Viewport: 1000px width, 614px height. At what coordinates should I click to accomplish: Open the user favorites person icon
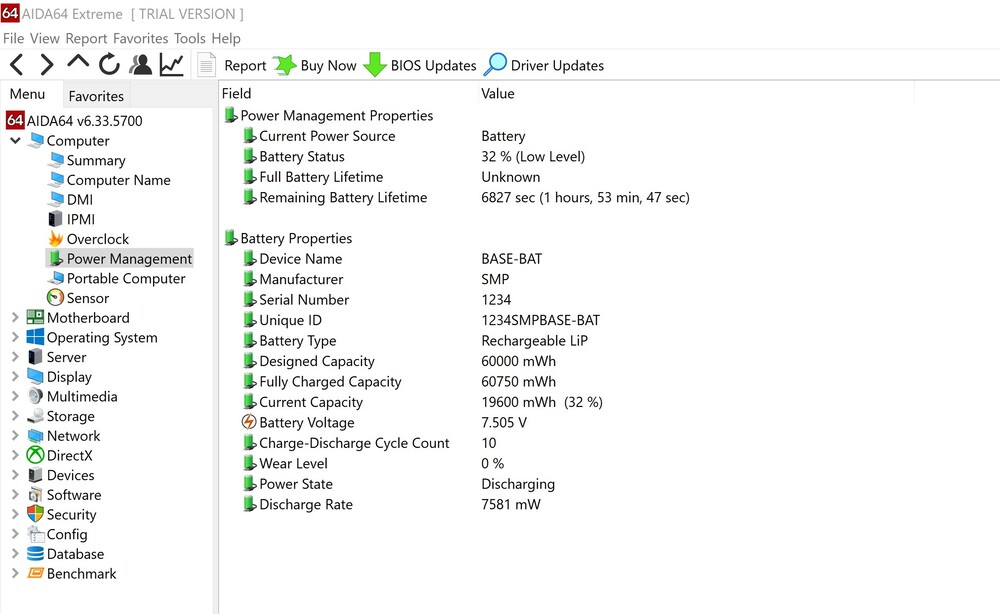coord(141,65)
